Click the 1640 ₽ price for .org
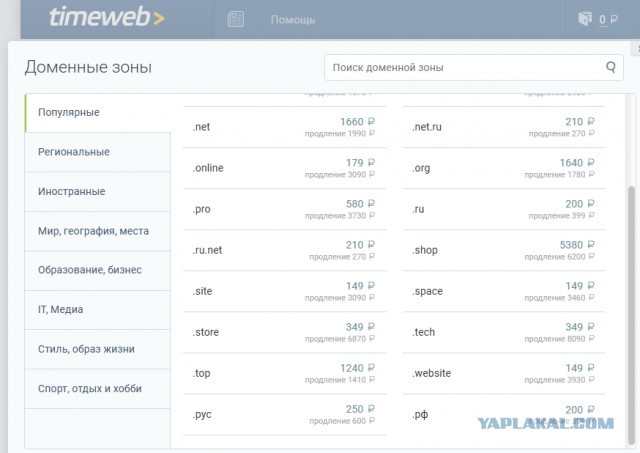 (x=577, y=163)
